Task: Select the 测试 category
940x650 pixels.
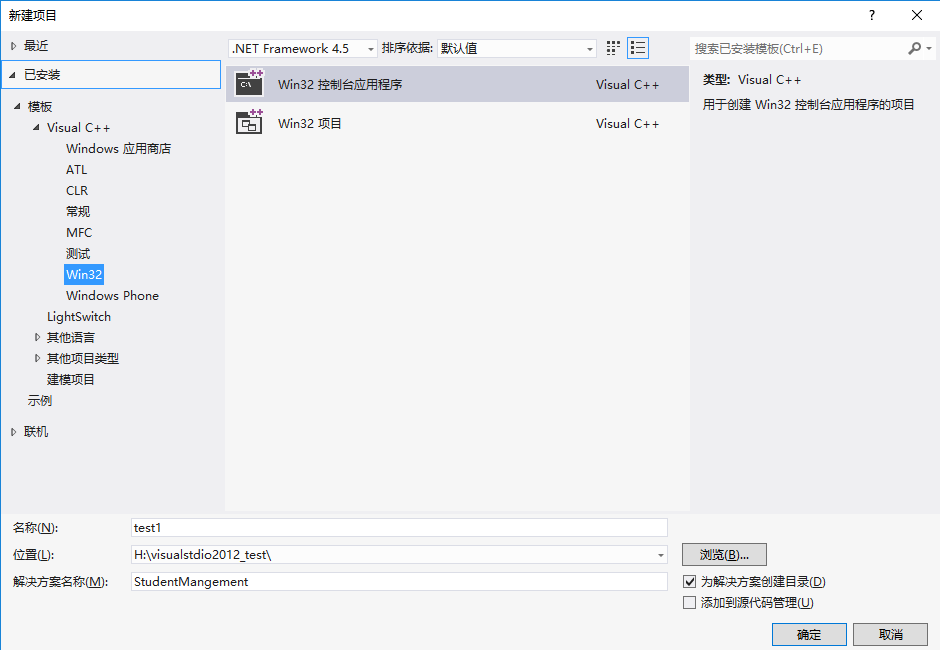Action: [x=78, y=254]
